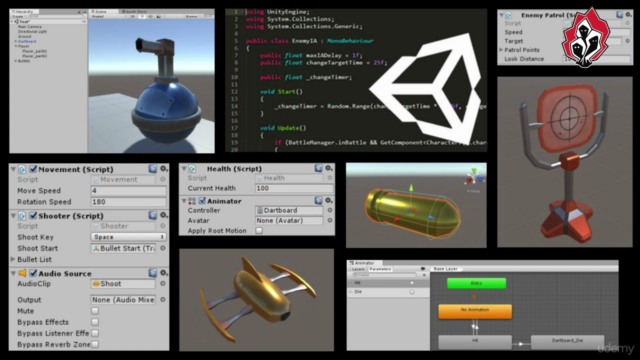
Task: Disable the Movement script checkbox
Action: (x=33, y=169)
